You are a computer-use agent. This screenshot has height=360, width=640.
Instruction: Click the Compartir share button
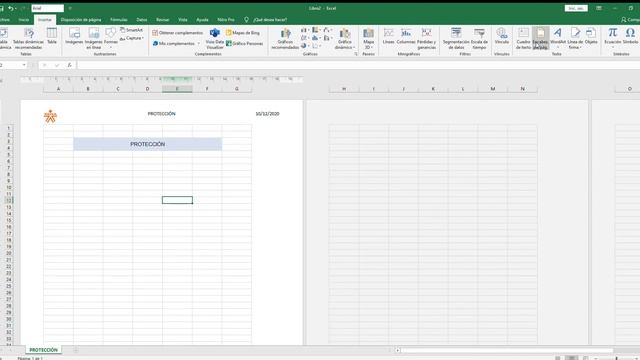tap(631, 20)
